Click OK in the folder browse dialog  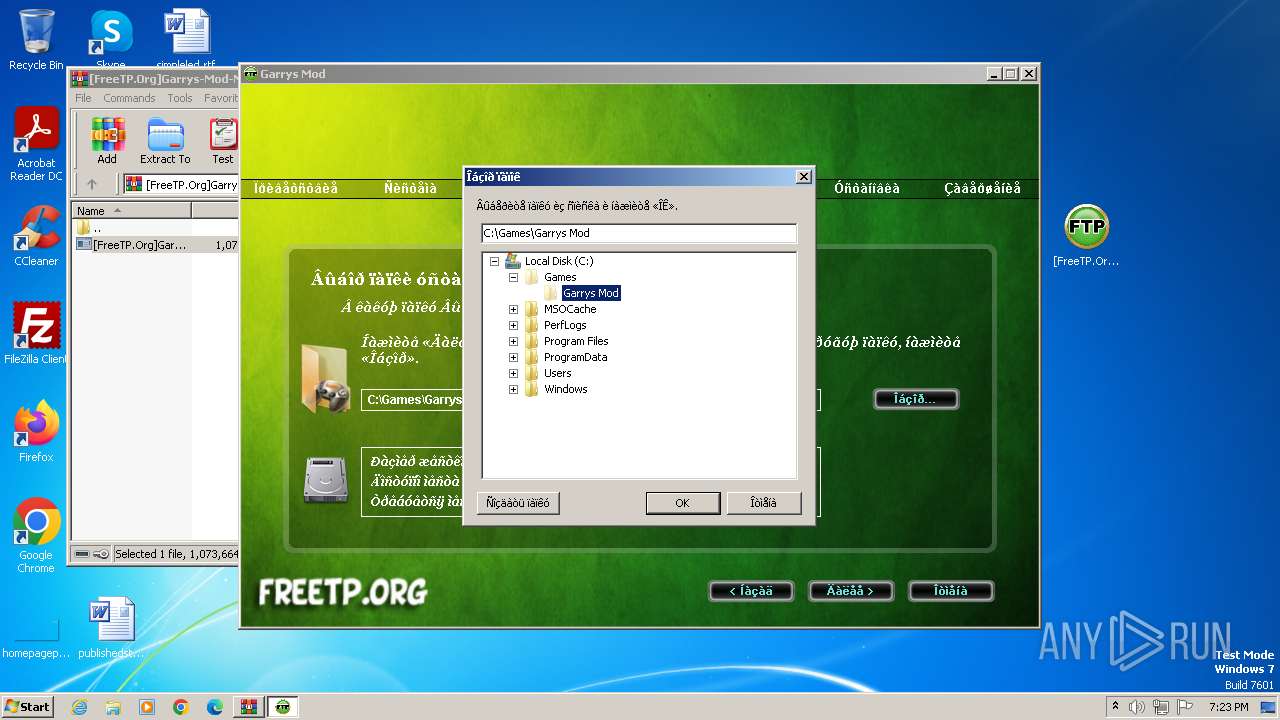[682, 503]
